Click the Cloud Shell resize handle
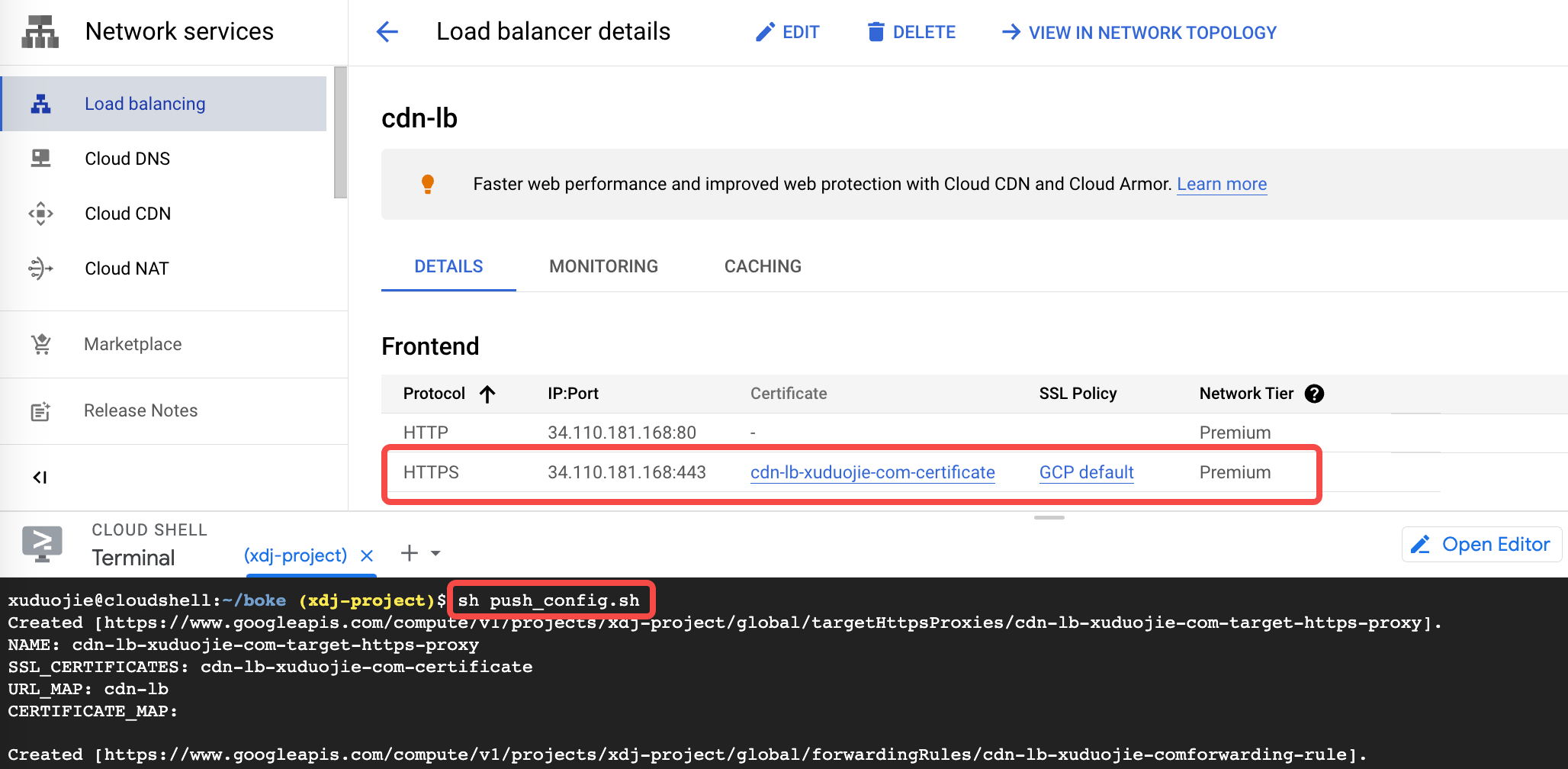The height and width of the screenshot is (769, 1568). 1049,517
